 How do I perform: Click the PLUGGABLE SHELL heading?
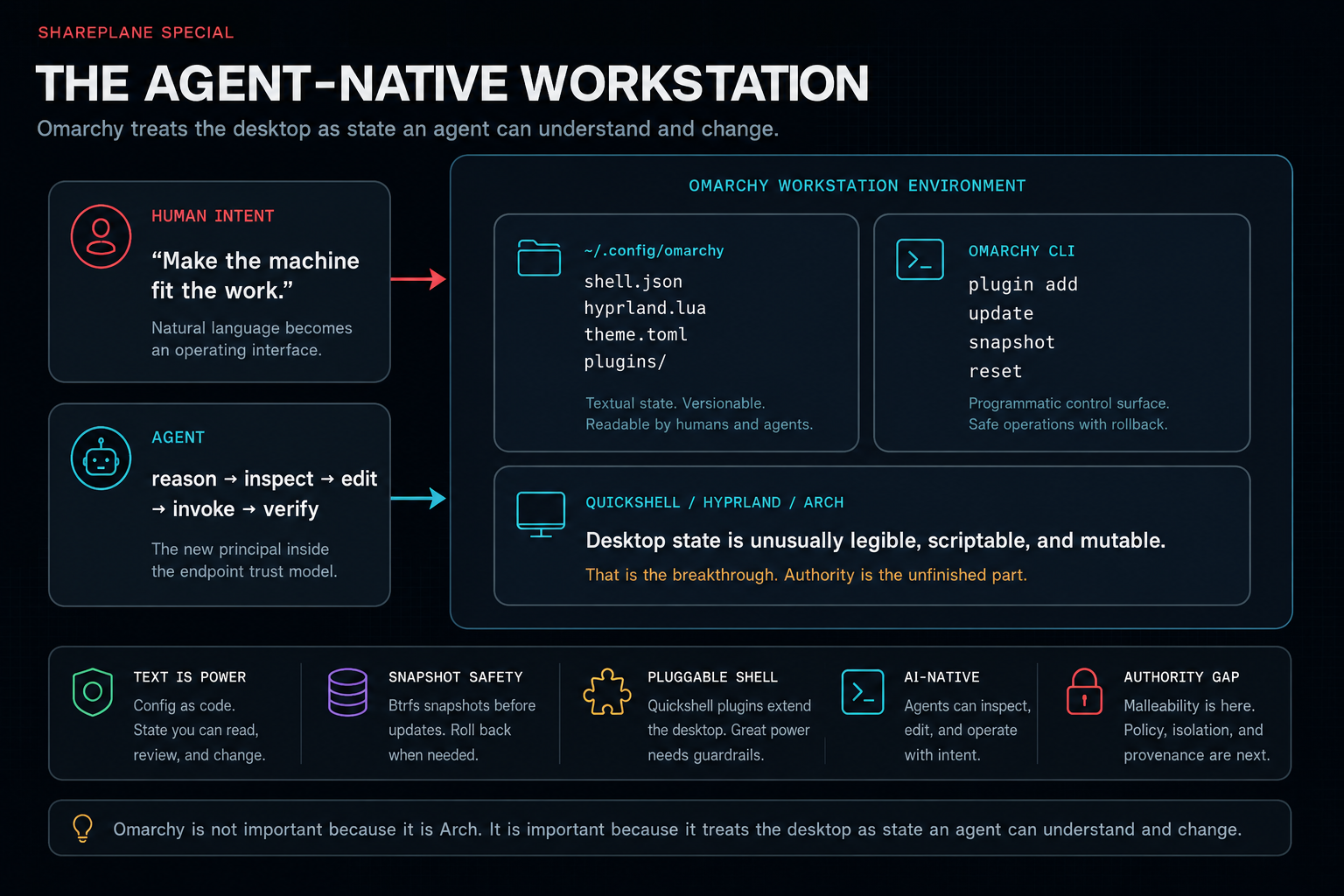[712, 677]
